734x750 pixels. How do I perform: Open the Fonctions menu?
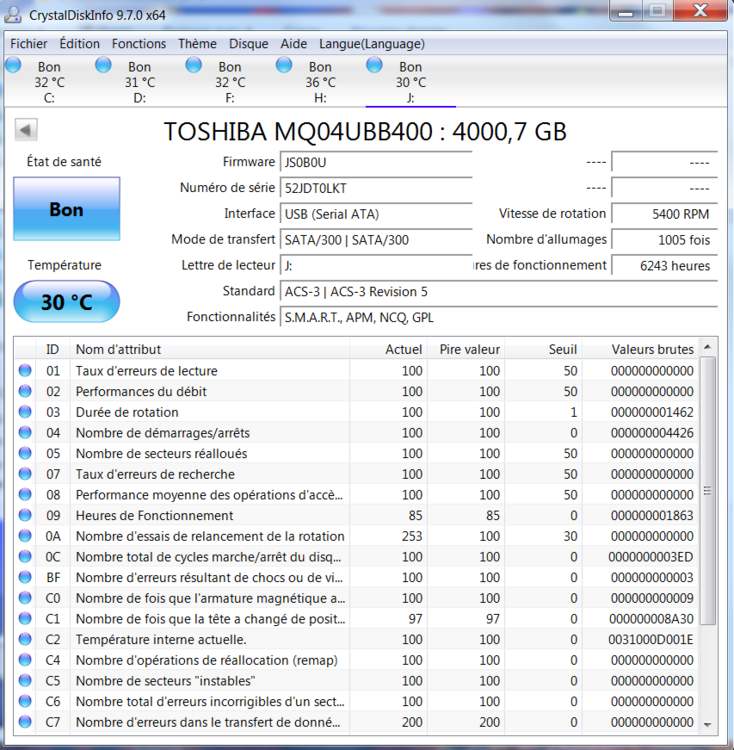click(x=139, y=44)
